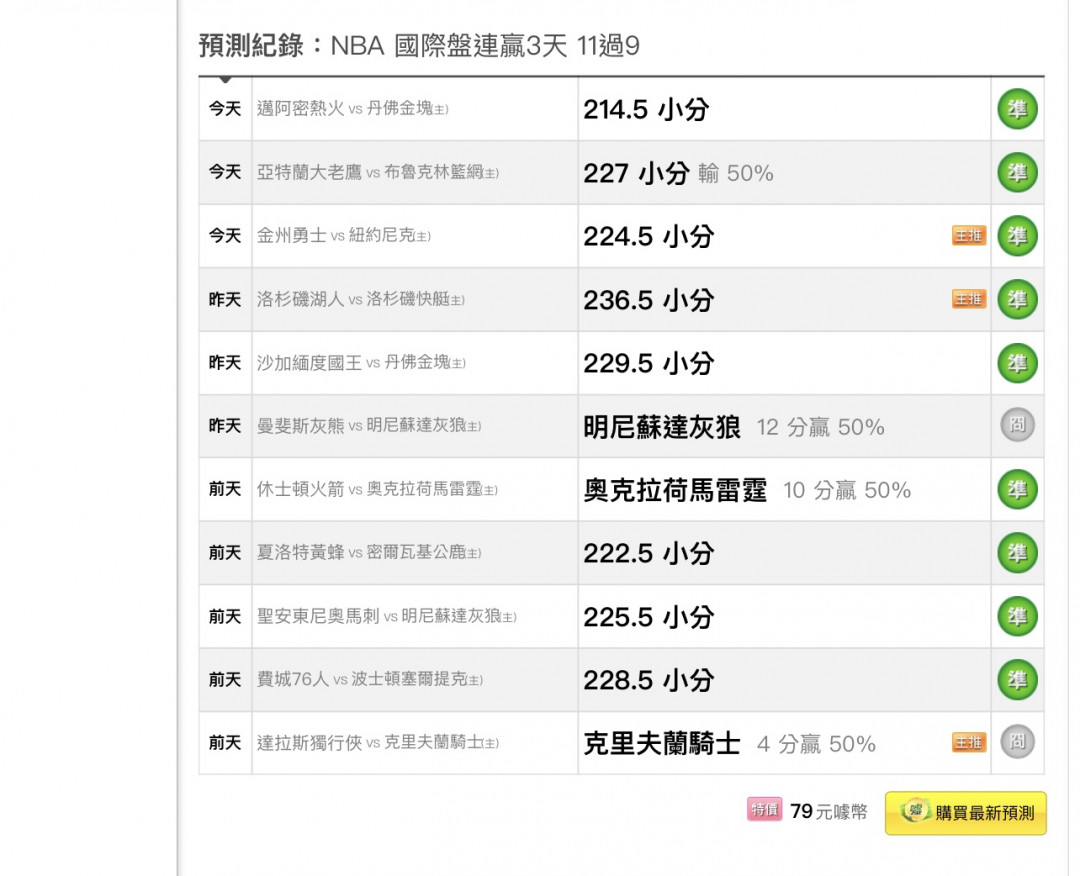Click the 236.5 小分 prediction

pos(648,300)
